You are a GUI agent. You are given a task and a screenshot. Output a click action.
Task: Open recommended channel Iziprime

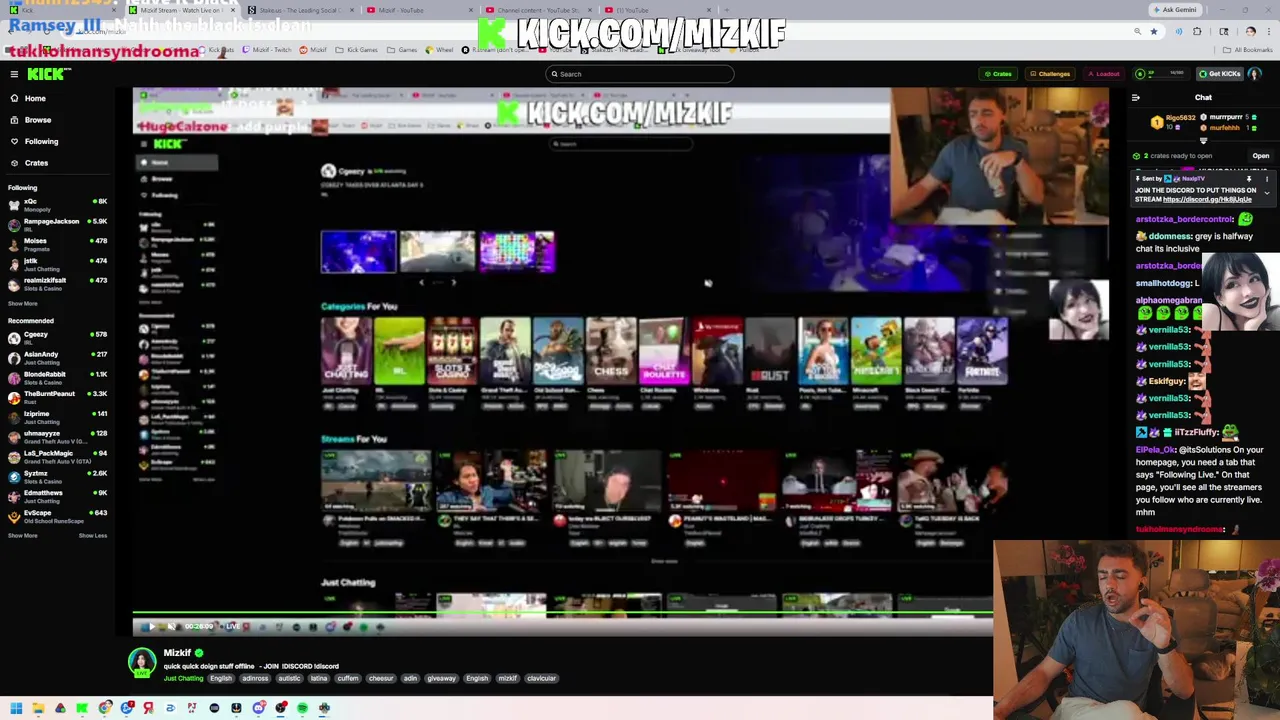58,416
